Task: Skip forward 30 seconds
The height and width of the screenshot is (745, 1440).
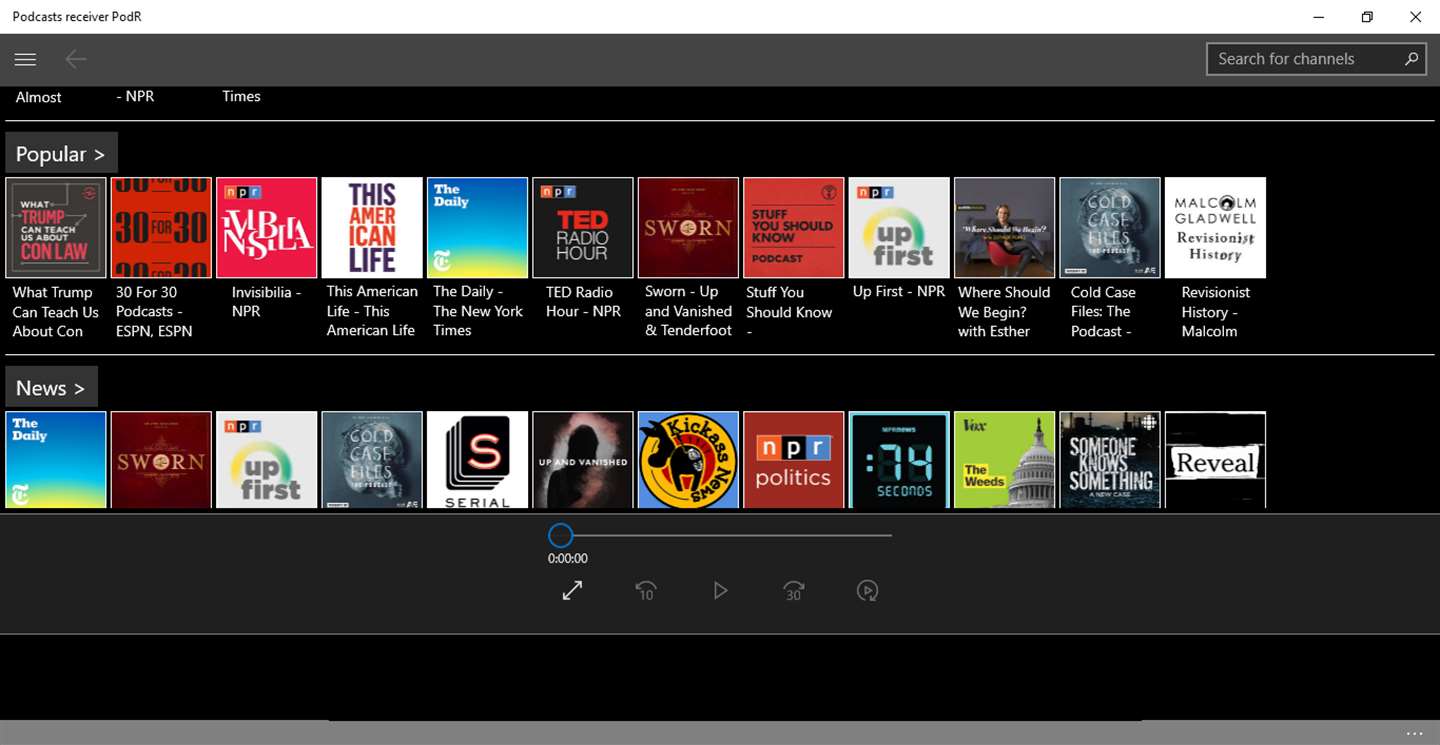Action: (793, 591)
